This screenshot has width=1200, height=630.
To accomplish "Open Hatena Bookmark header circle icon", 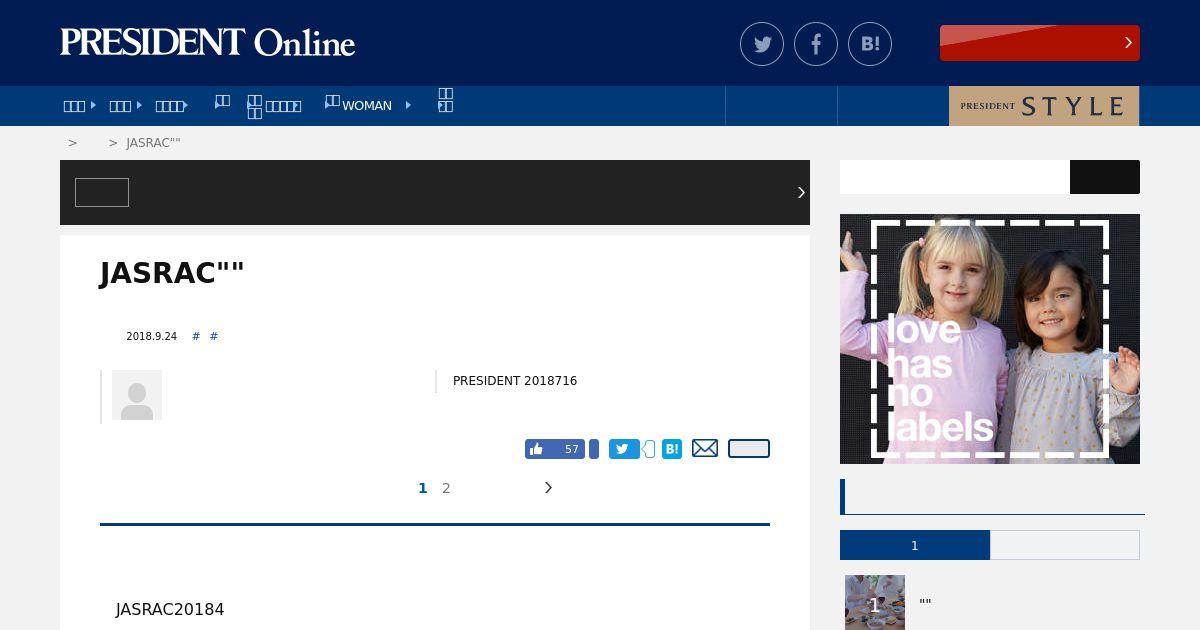I will (x=870, y=44).
